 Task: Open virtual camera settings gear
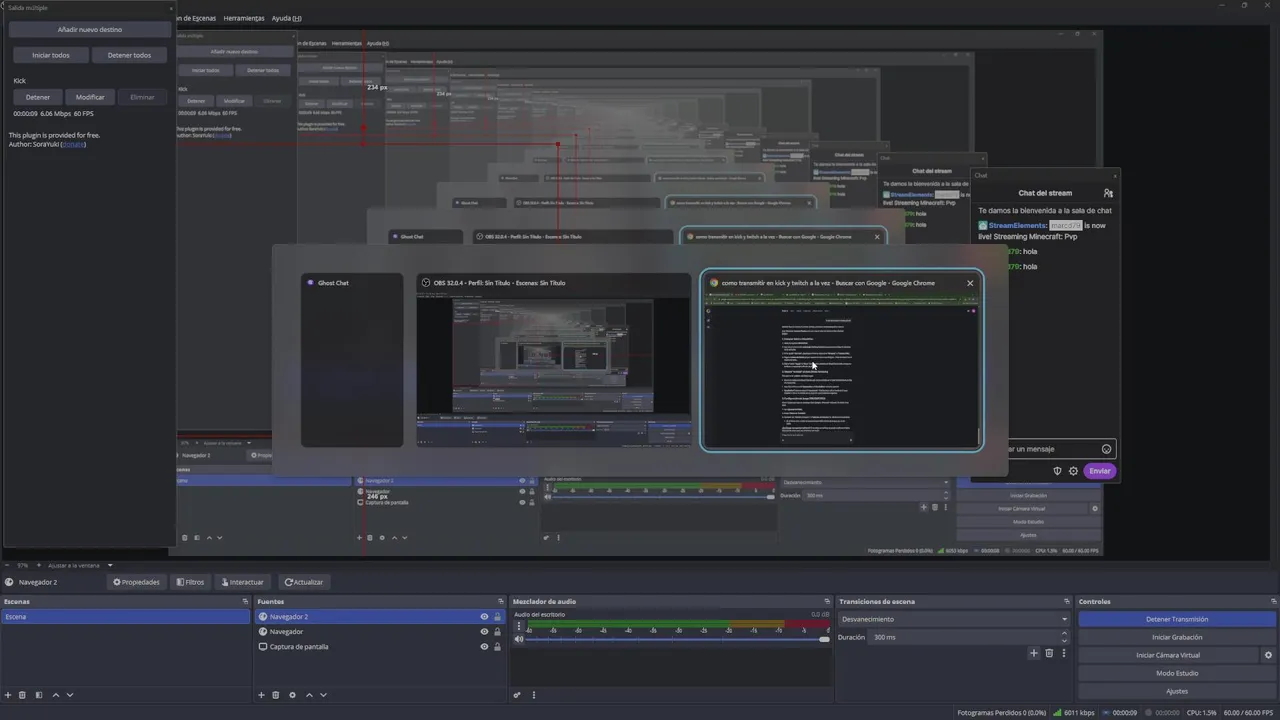[1269, 655]
